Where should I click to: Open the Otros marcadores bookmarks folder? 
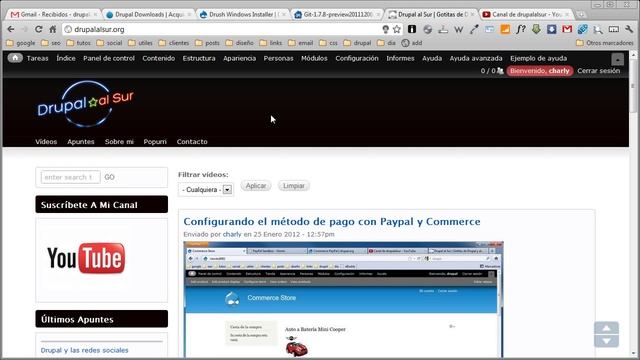click(605, 43)
